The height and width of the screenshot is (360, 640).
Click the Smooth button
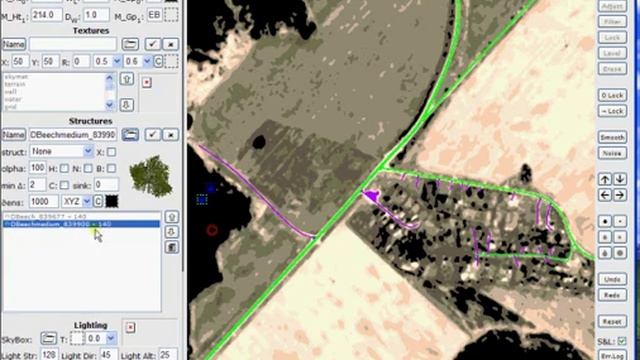pos(612,138)
